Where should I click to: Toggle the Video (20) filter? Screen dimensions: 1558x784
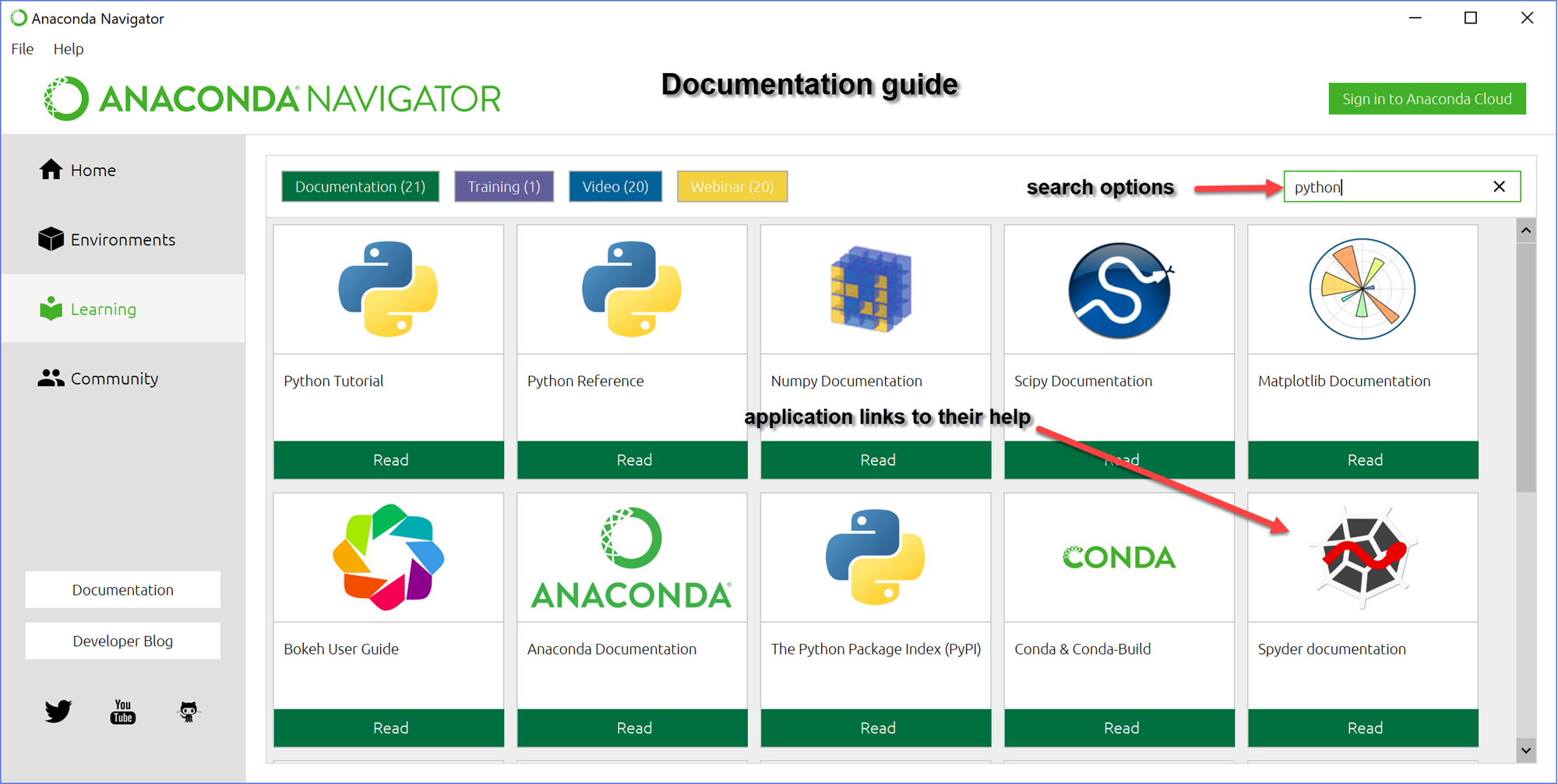(615, 187)
